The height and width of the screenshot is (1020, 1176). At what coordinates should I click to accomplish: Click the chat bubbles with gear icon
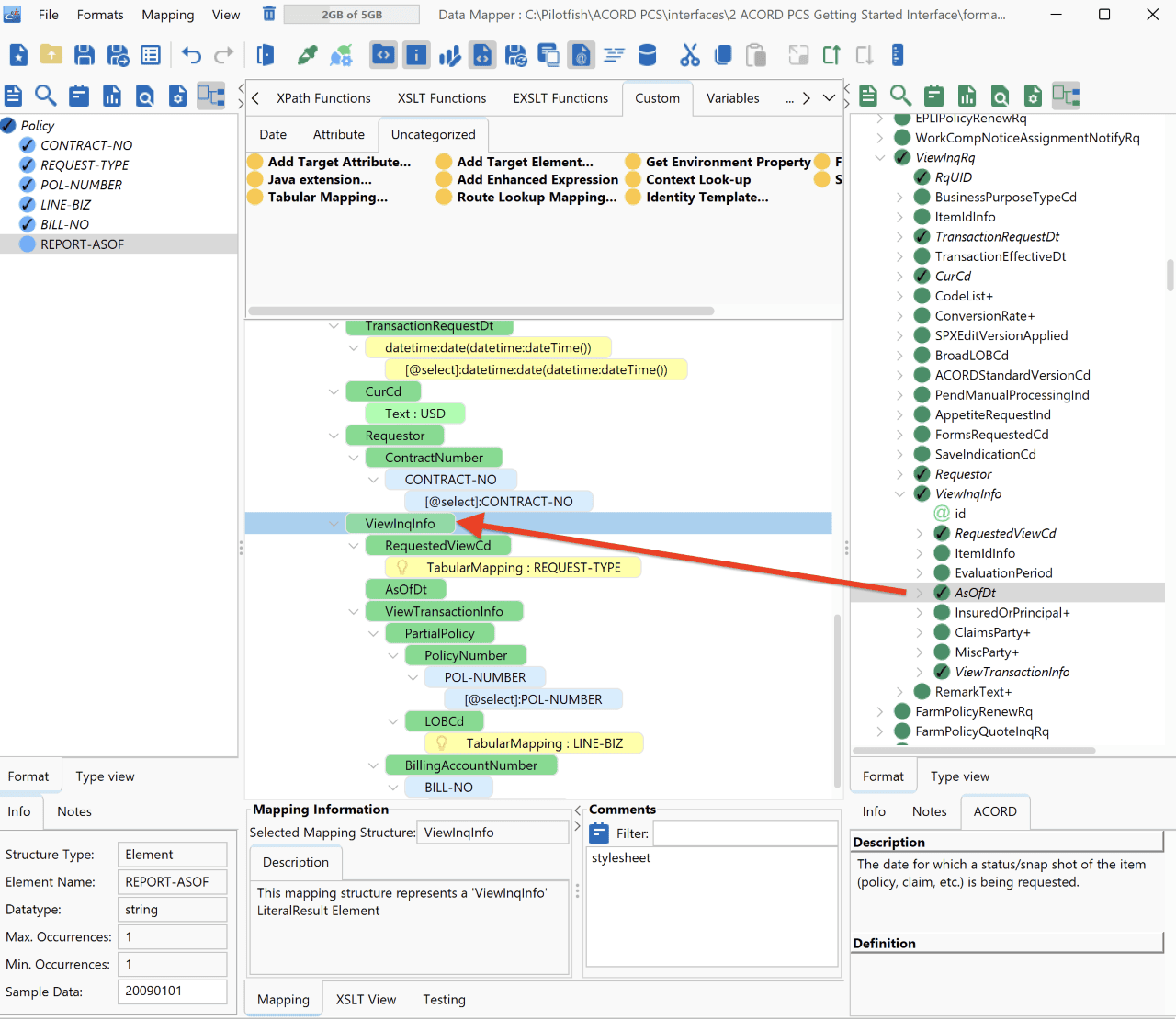pyautogui.click(x=341, y=55)
